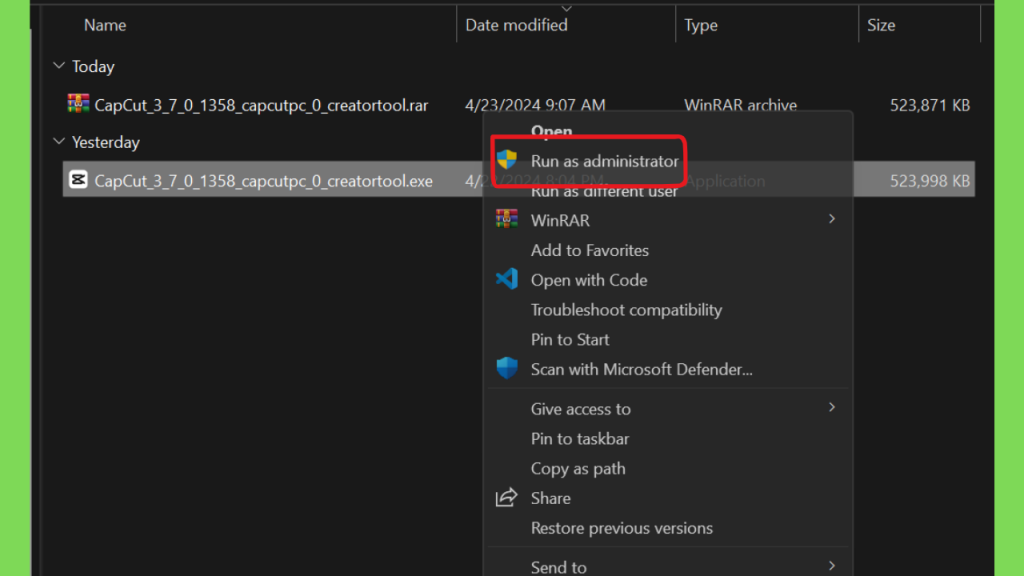The image size is (1024, 576).
Task: Select the CapCut creatortool.exe file name
Action: [263, 181]
